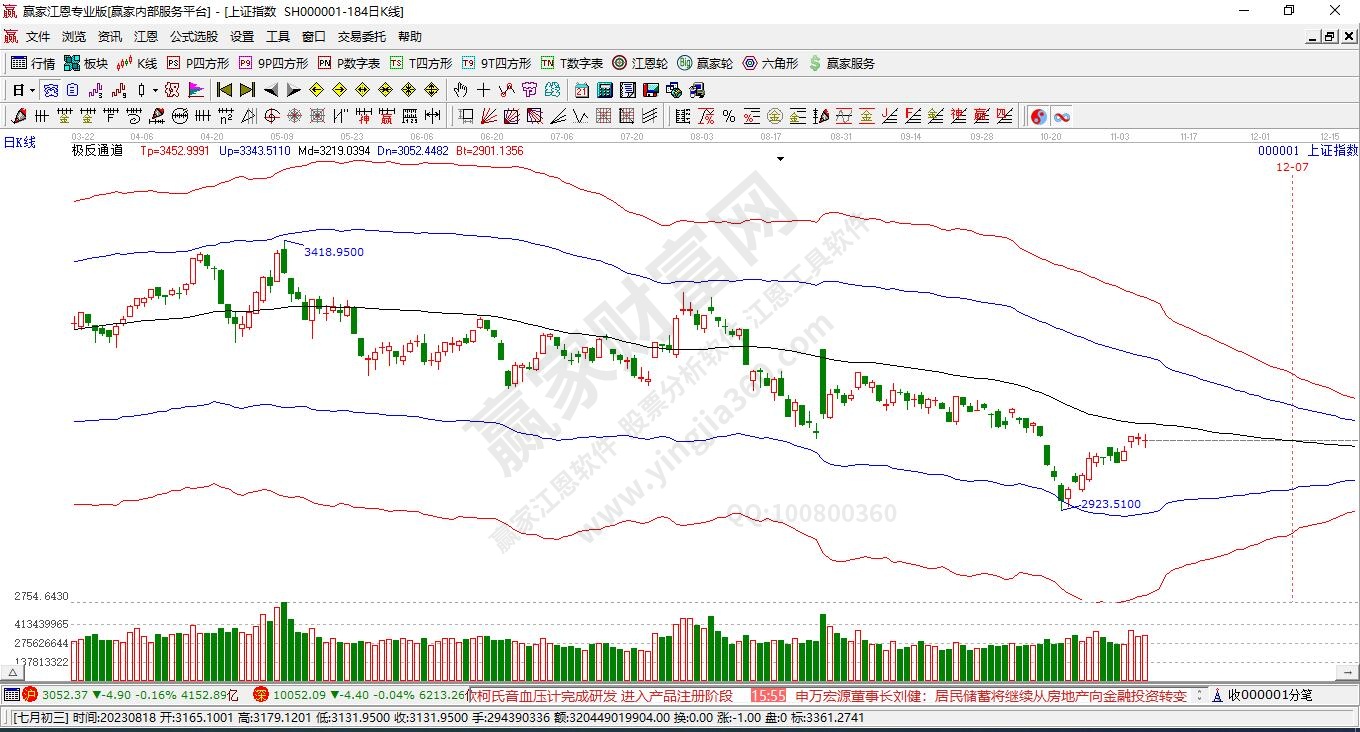Expand the 日 period dropdown arrow

point(32,90)
